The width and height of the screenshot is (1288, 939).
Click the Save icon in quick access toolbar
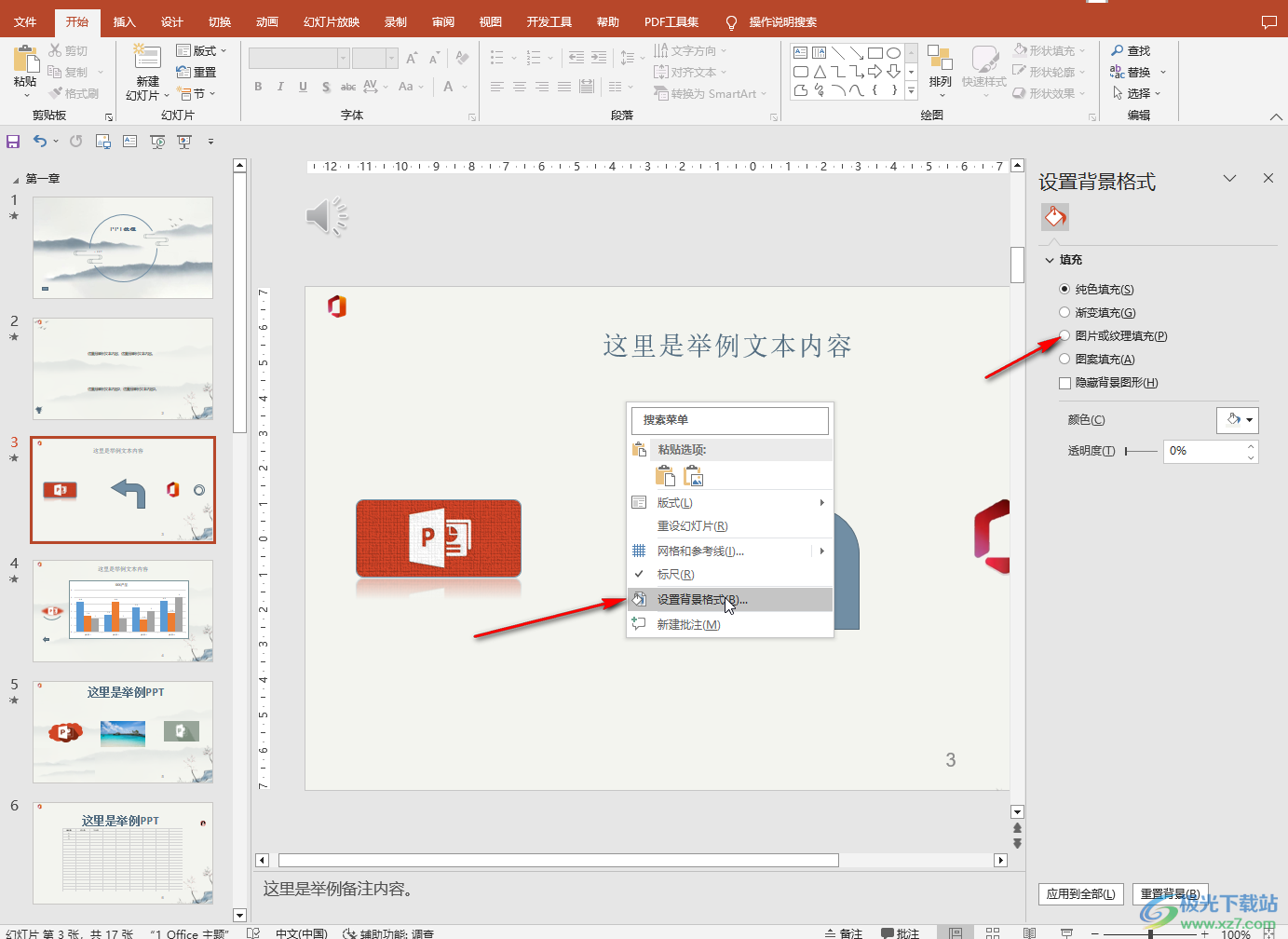coord(13,142)
